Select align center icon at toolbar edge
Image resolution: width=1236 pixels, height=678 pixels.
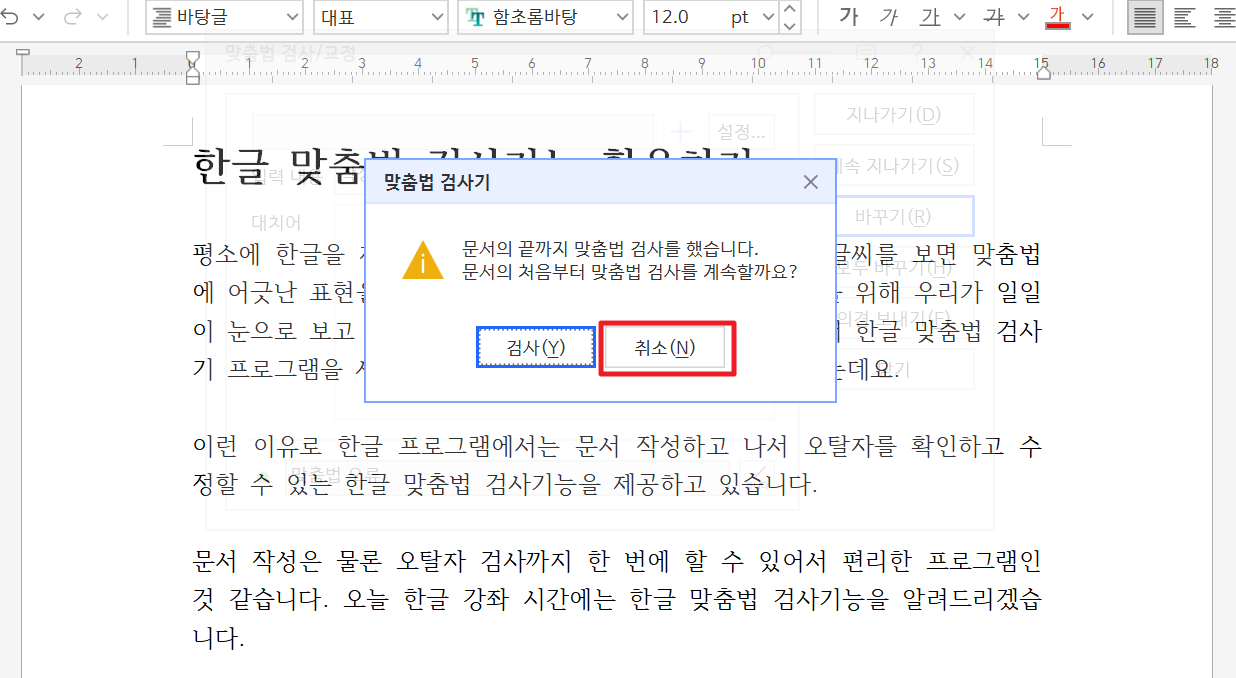(x=1223, y=17)
